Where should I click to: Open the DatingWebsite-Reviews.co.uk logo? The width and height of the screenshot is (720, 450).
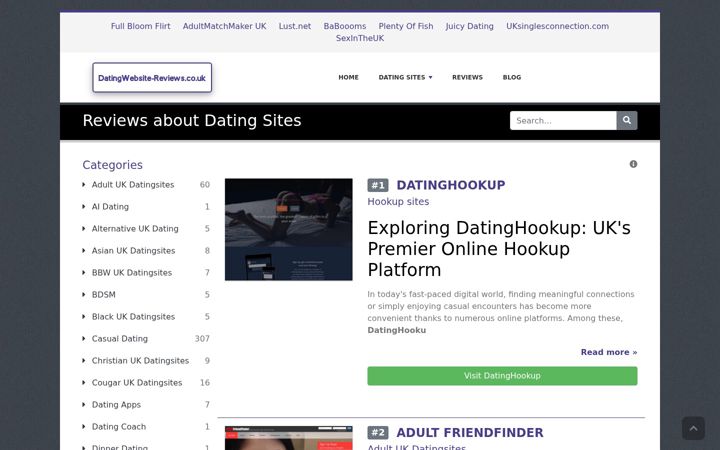click(x=152, y=78)
